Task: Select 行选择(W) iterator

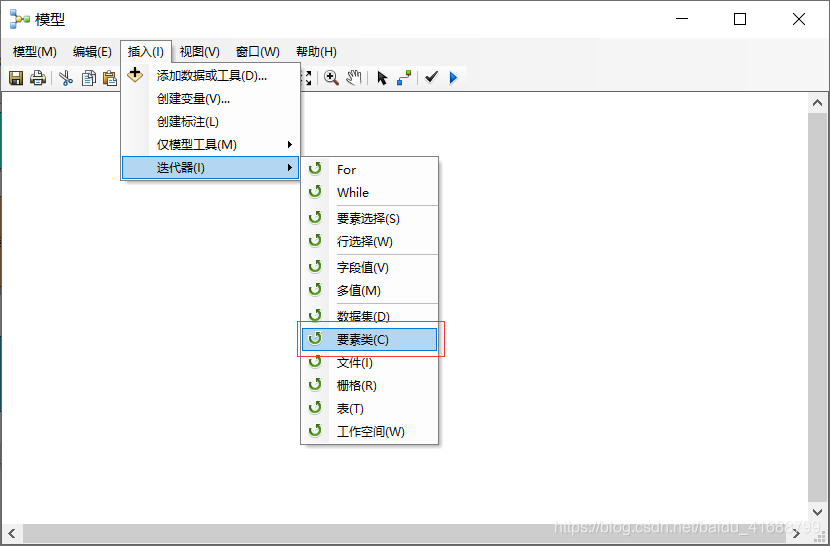Action: coord(369,241)
